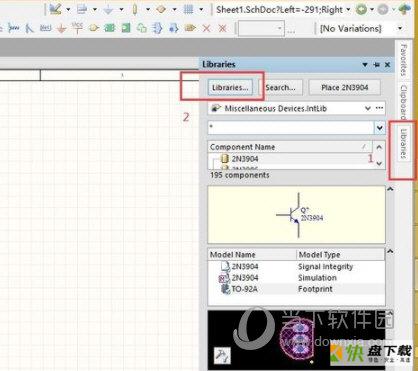The image size is (418, 371).
Task: Click the Home page icon
Action: pyautogui.click(x=404, y=9)
